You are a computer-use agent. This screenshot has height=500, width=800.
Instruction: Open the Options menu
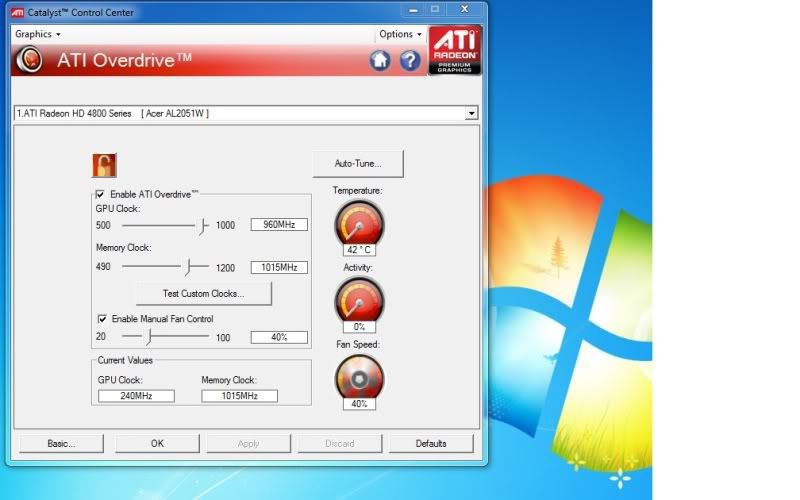pos(400,34)
